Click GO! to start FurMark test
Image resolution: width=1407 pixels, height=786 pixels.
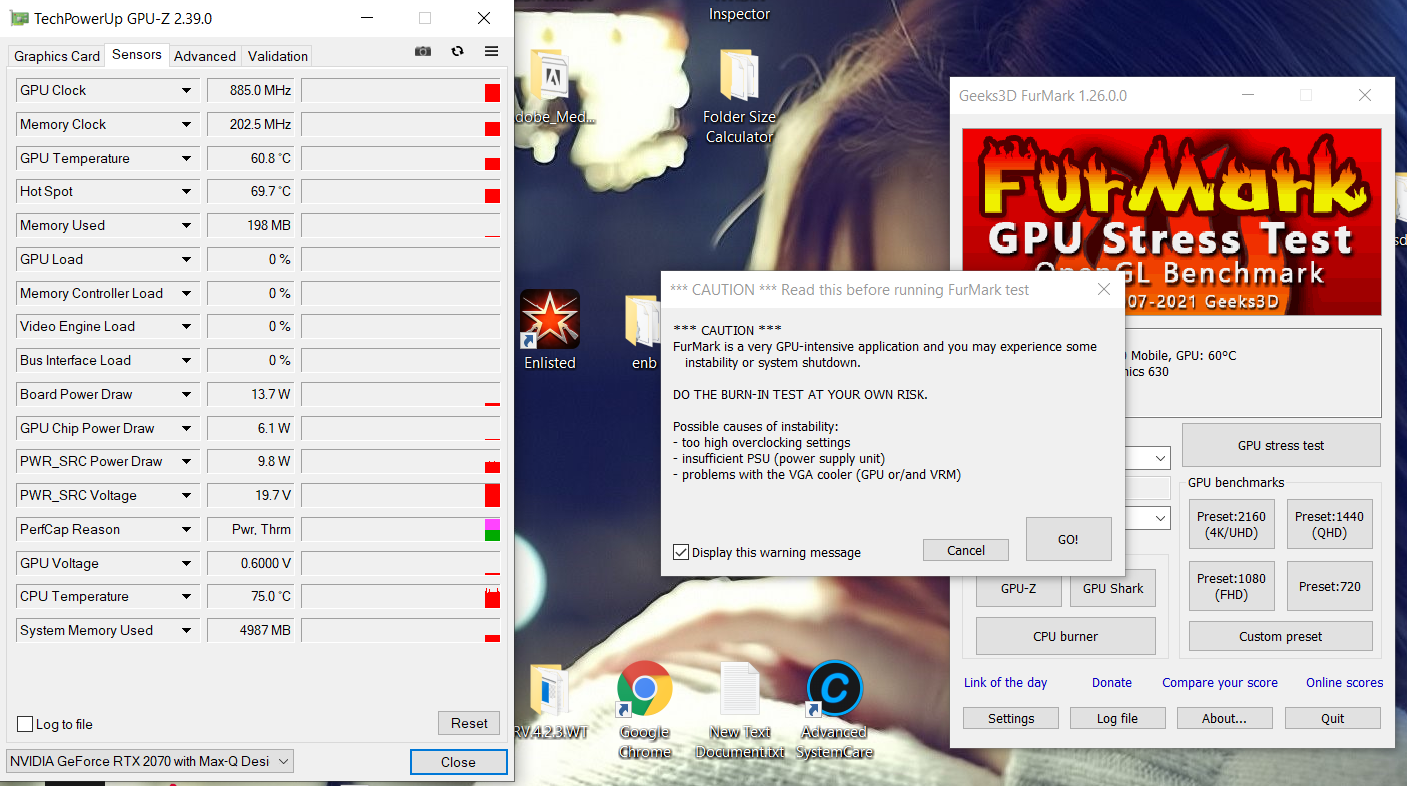pyautogui.click(x=1068, y=539)
